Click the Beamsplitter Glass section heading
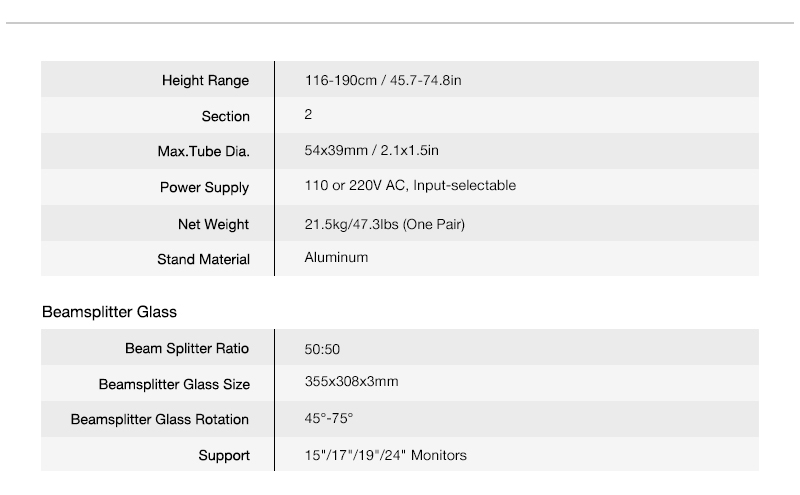This screenshot has height=495, width=800. [109, 312]
